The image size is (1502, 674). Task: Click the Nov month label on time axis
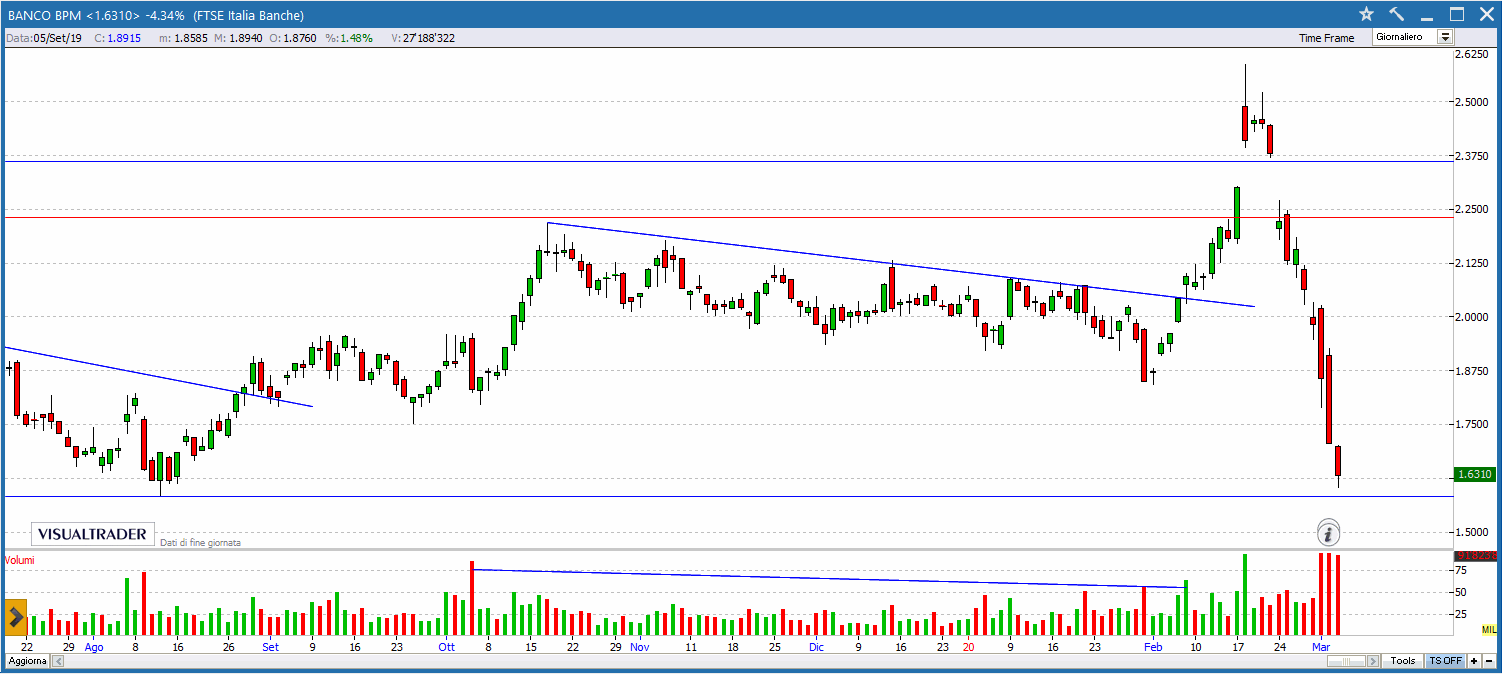[x=639, y=647]
